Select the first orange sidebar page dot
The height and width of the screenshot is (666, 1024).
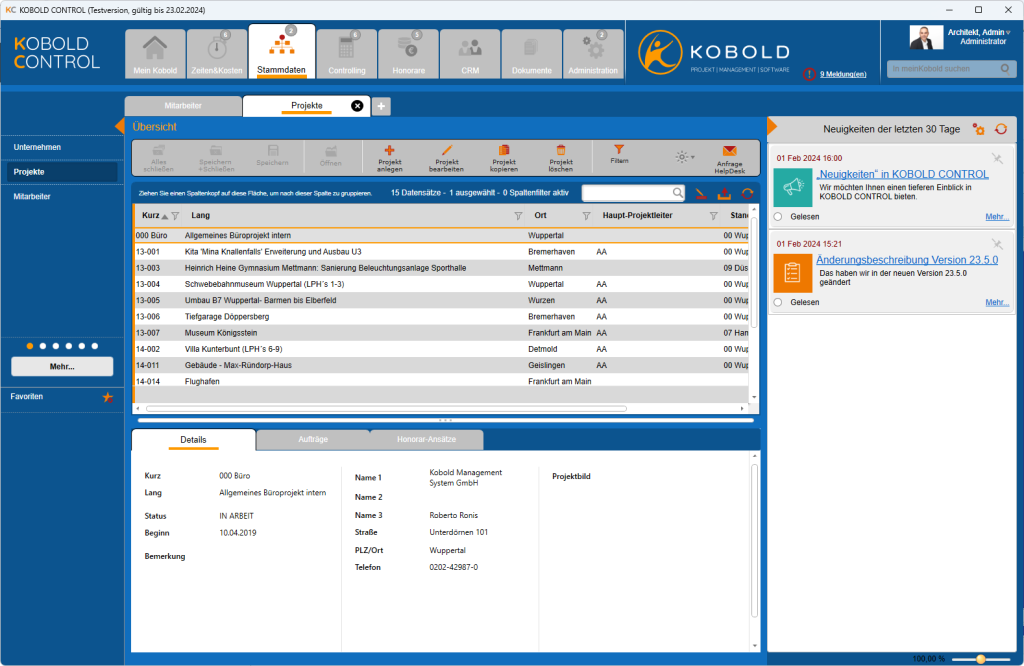point(29,346)
